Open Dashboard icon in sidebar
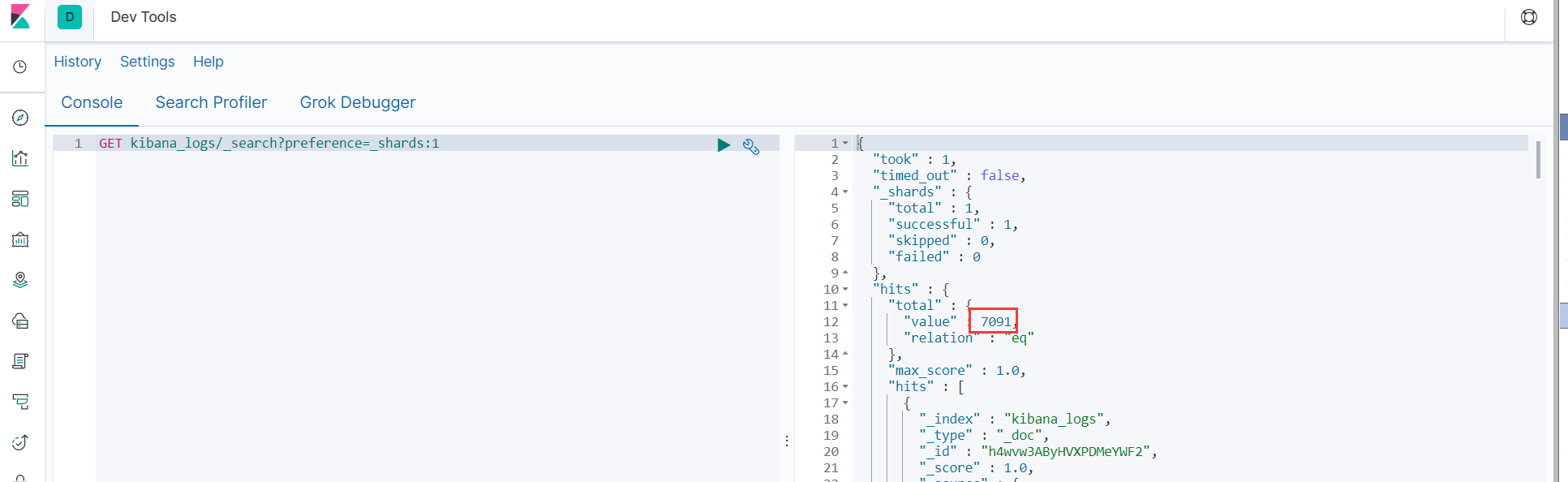Image resolution: width=1568 pixels, height=482 pixels. coord(20,199)
